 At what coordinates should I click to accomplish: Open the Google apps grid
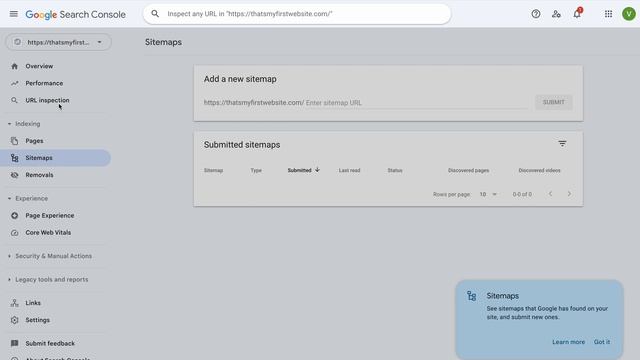608,14
